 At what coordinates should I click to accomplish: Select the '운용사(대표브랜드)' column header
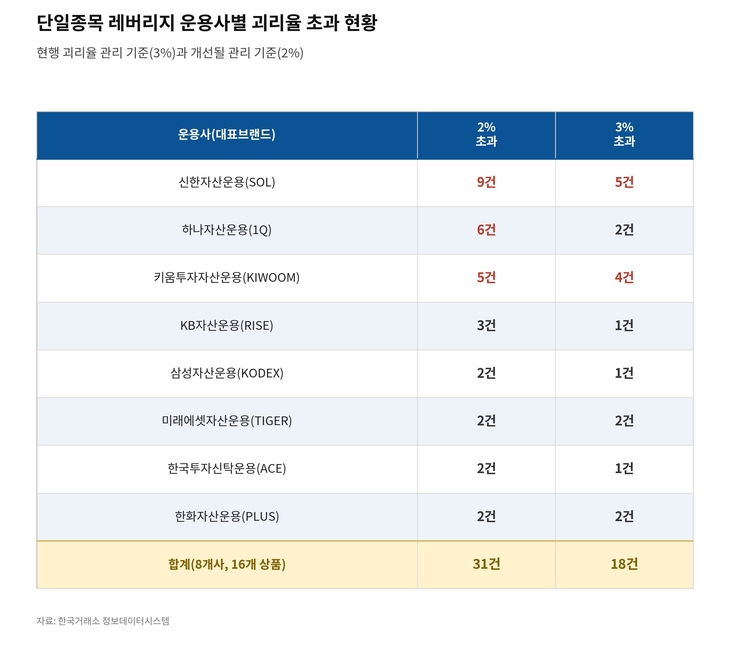coord(227,135)
